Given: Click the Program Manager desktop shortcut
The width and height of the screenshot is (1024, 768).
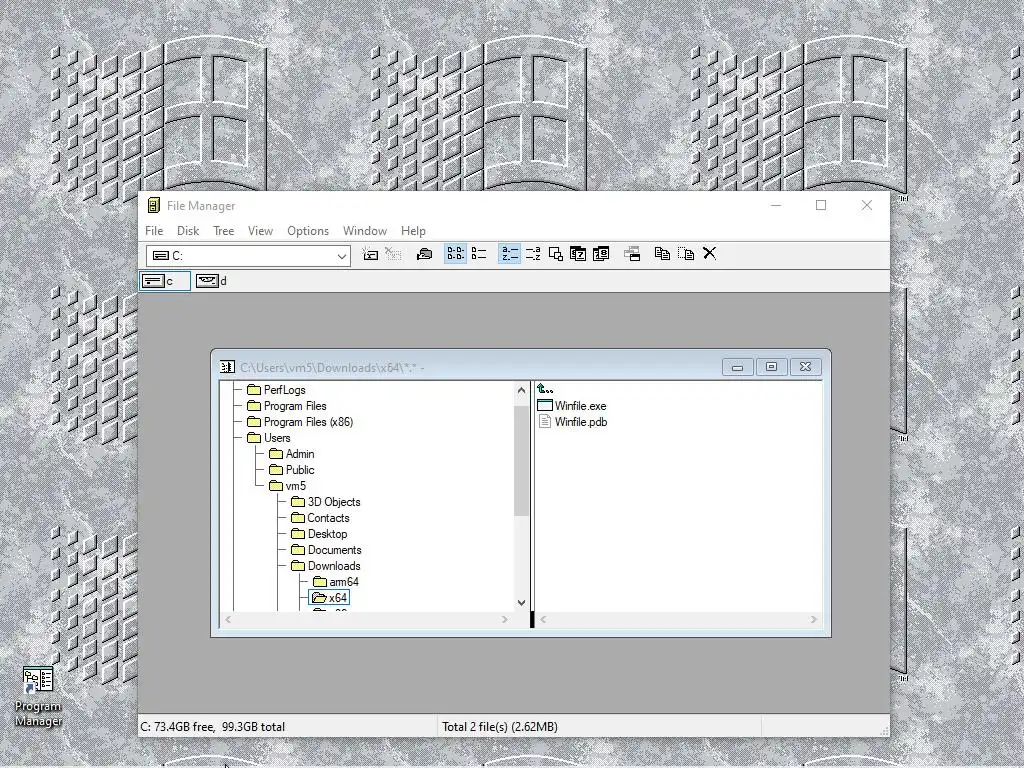Looking at the screenshot, I should (x=38, y=696).
